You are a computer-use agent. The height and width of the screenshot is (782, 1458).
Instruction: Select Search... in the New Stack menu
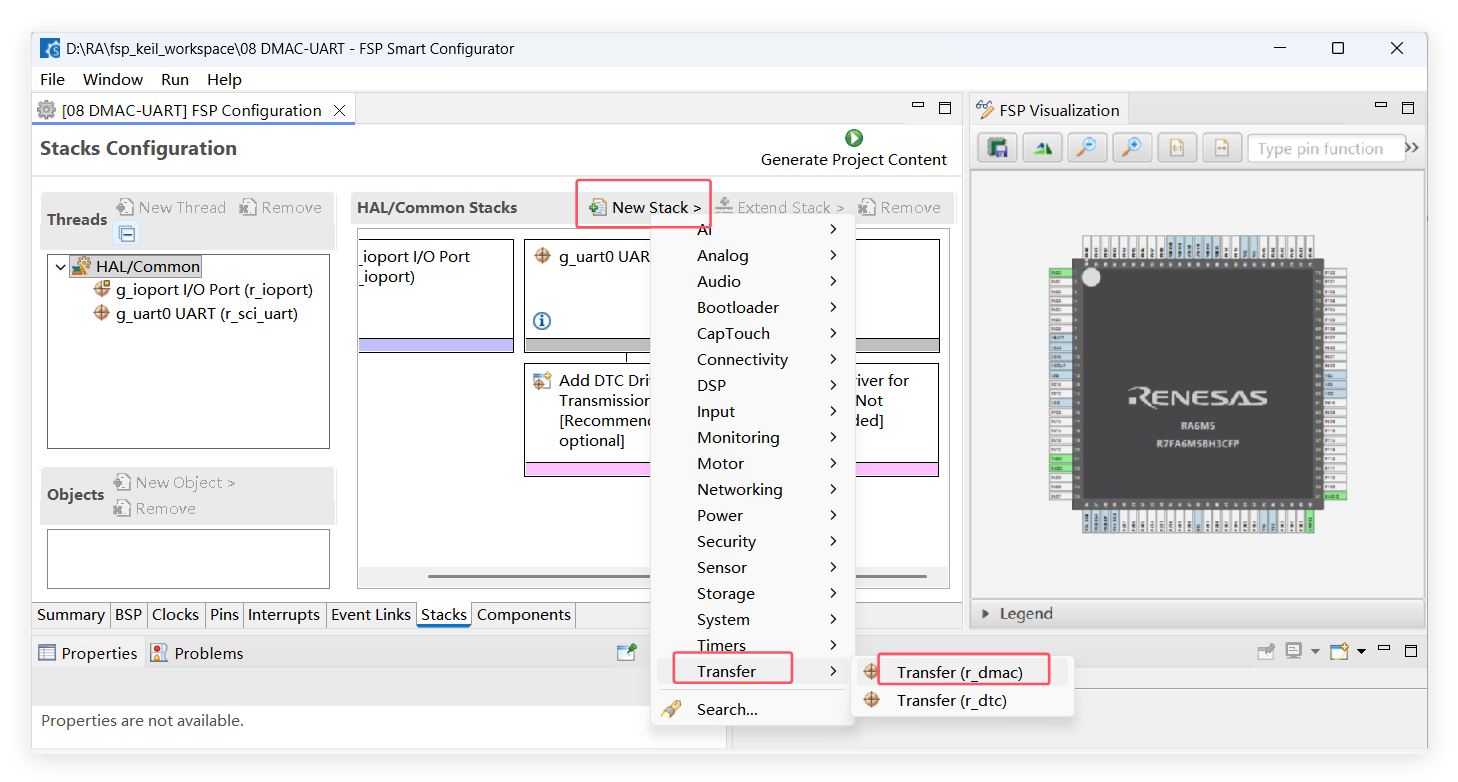coord(752,709)
